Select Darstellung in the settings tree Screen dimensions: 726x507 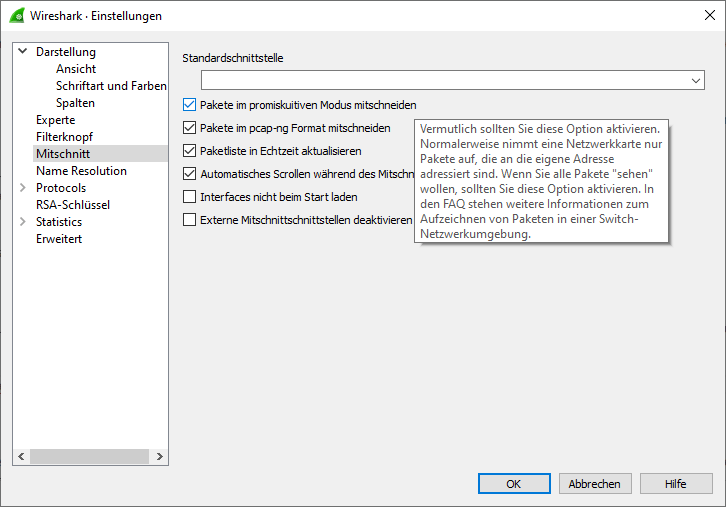[66, 52]
